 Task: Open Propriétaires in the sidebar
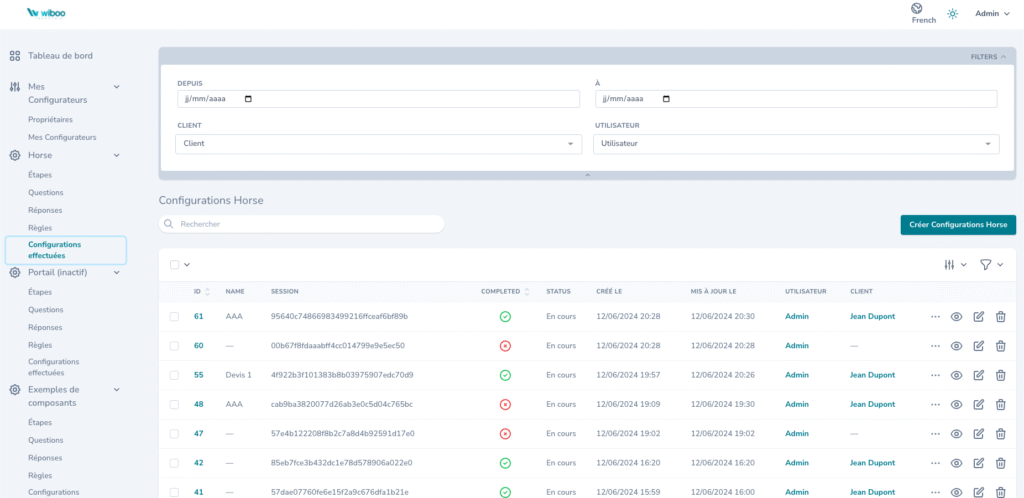(x=50, y=119)
